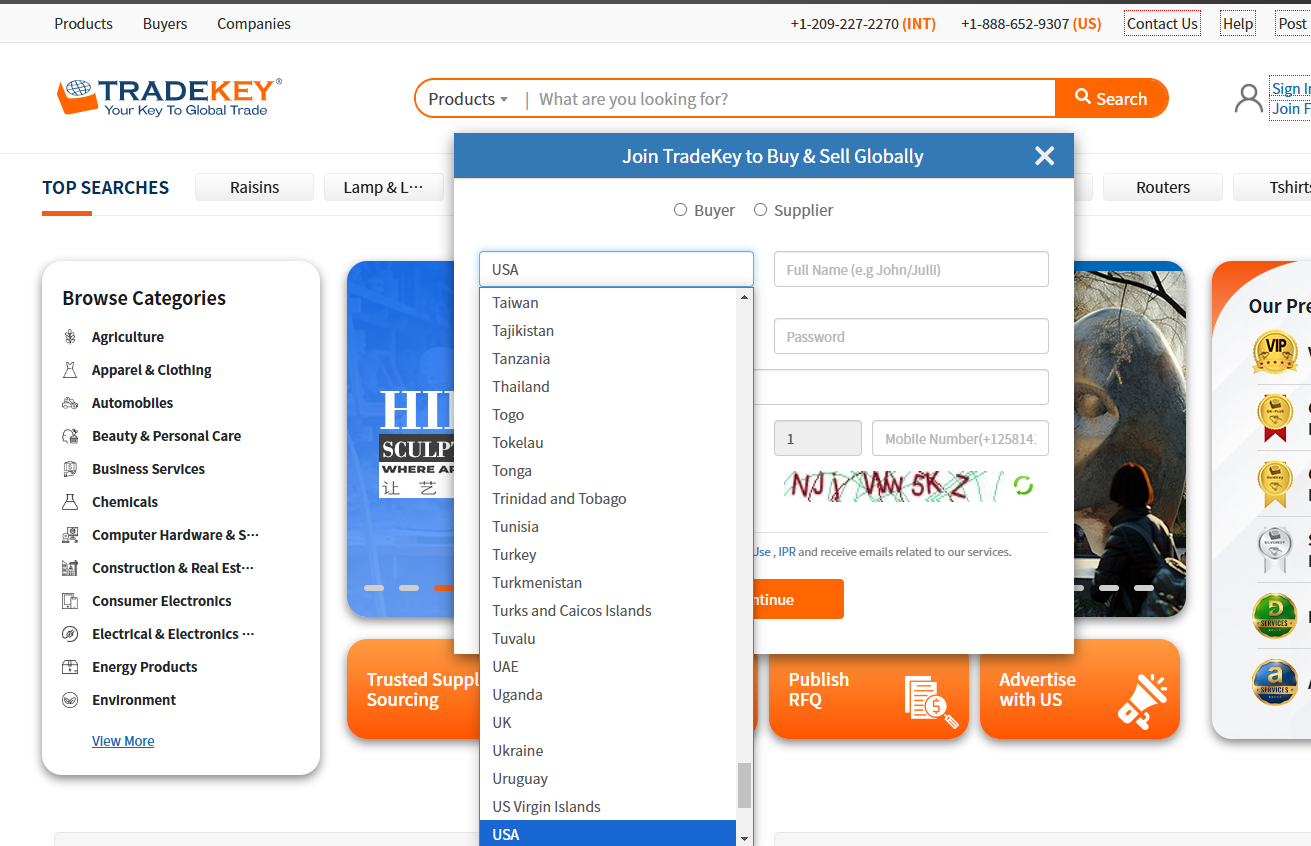Click the Business Services category icon

click(70, 469)
